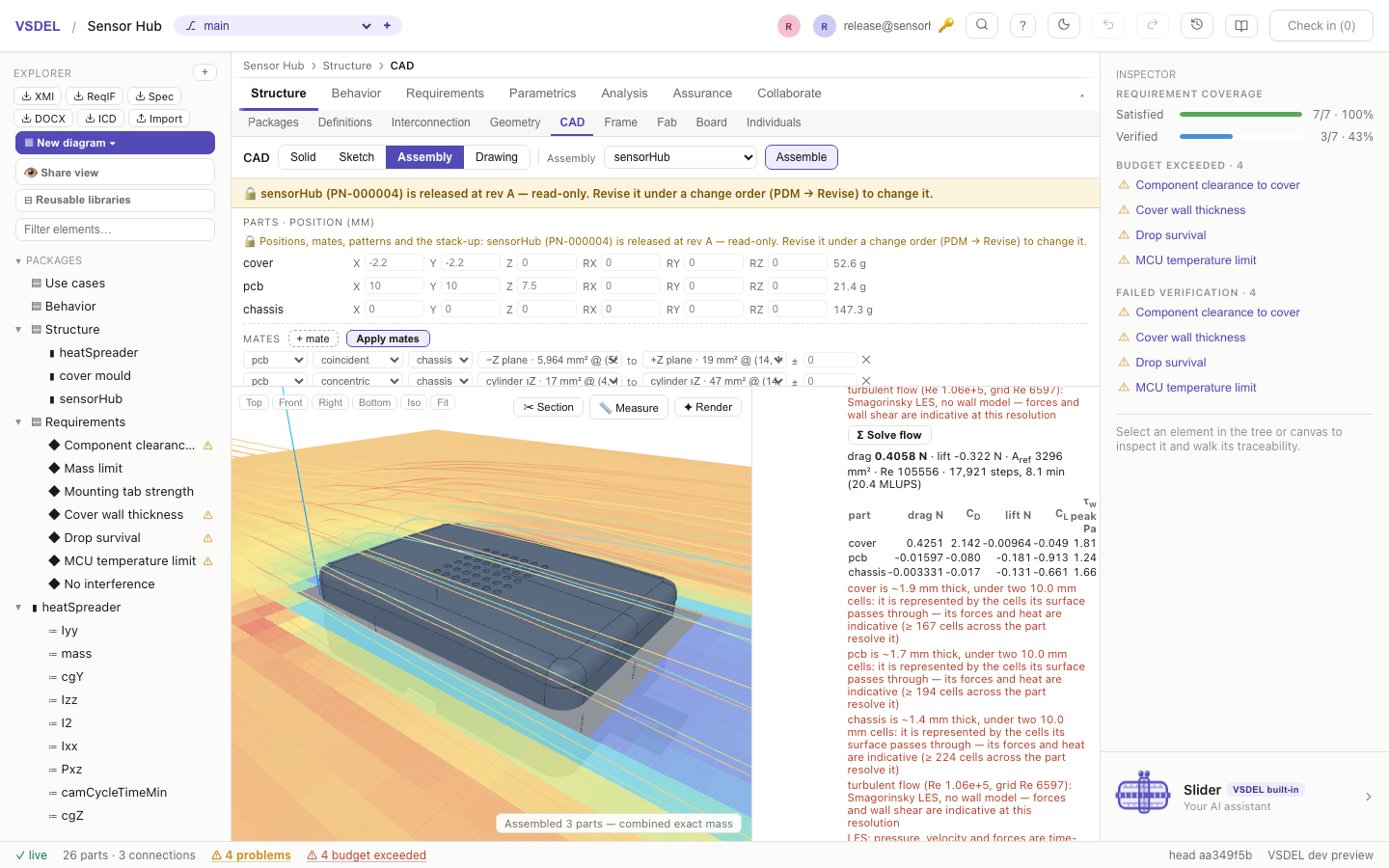This screenshot has height=868, width=1389.
Task: Click Apply mates button
Action: pyautogui.click(x=388, y=339)
